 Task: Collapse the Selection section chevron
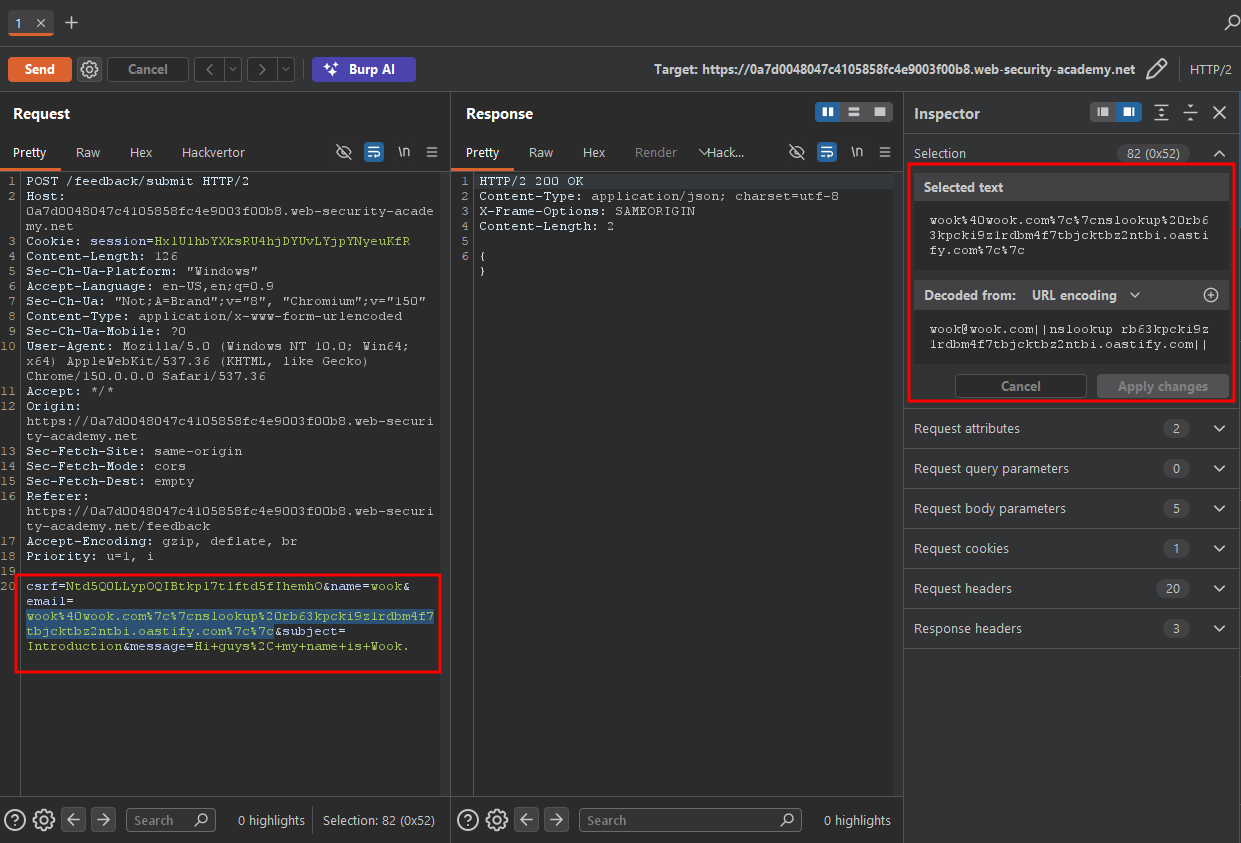click(1219, 153)
